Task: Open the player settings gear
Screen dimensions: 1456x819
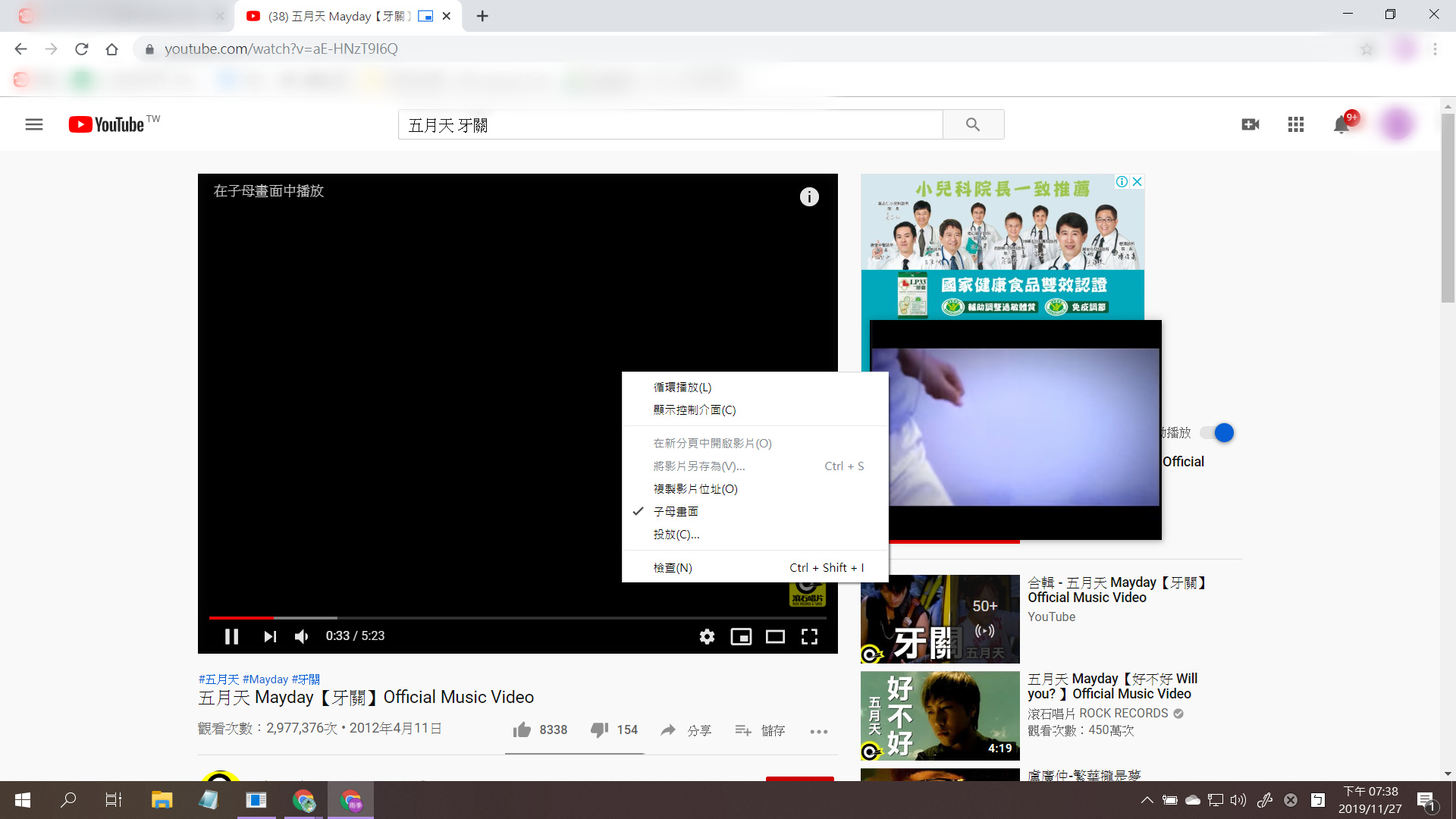Action: coord(707,636)
